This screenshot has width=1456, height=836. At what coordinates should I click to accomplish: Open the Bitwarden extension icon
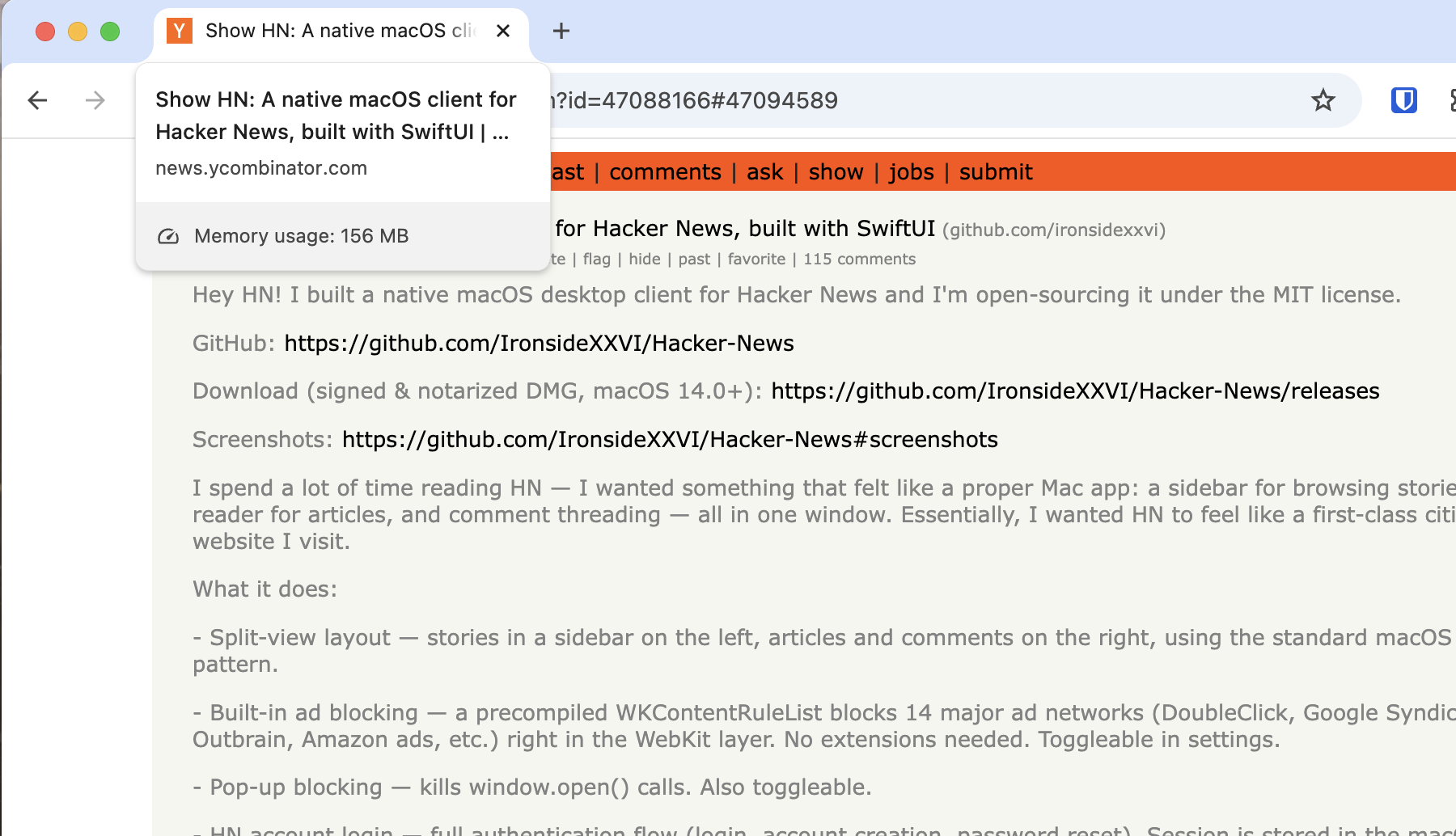click(x=1403, y=100)
